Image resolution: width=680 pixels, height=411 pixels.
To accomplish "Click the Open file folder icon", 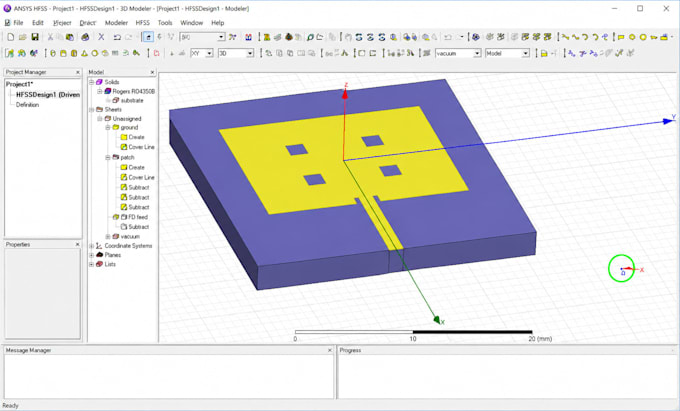I will point(23,37).
